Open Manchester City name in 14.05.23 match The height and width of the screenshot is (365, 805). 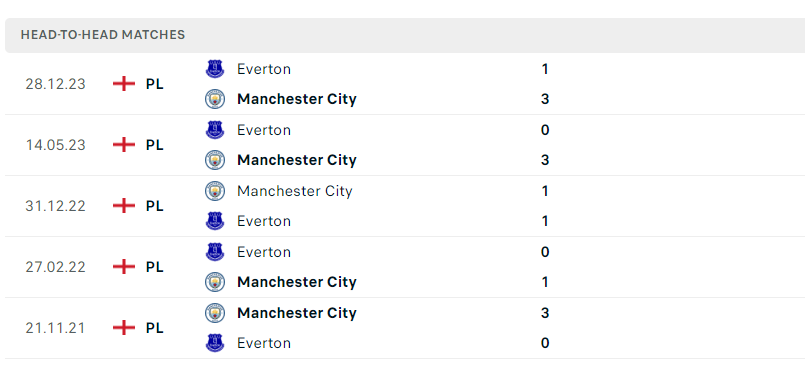click(297, 160)
